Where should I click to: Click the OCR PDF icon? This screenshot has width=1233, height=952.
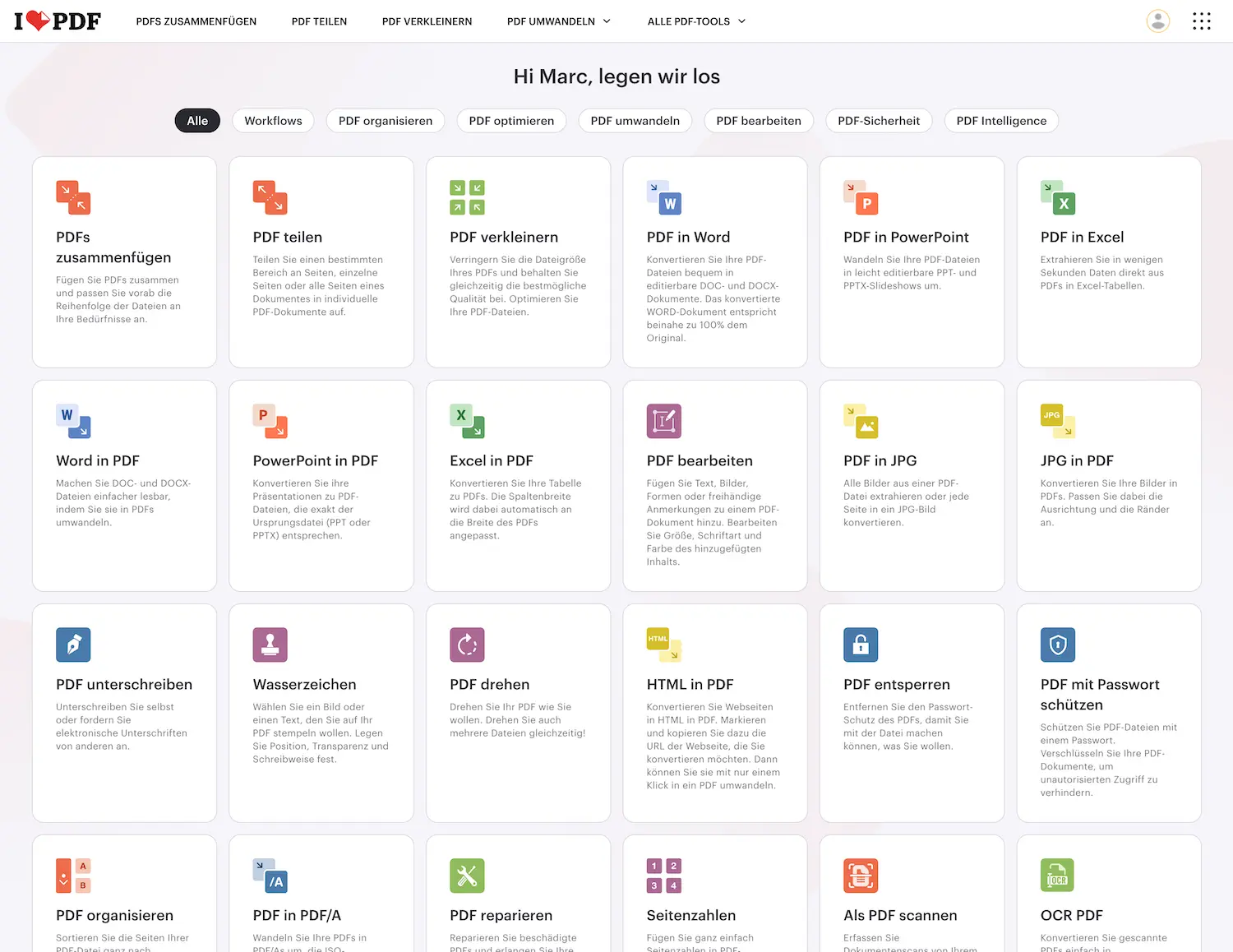click(x=1058, y=876)
